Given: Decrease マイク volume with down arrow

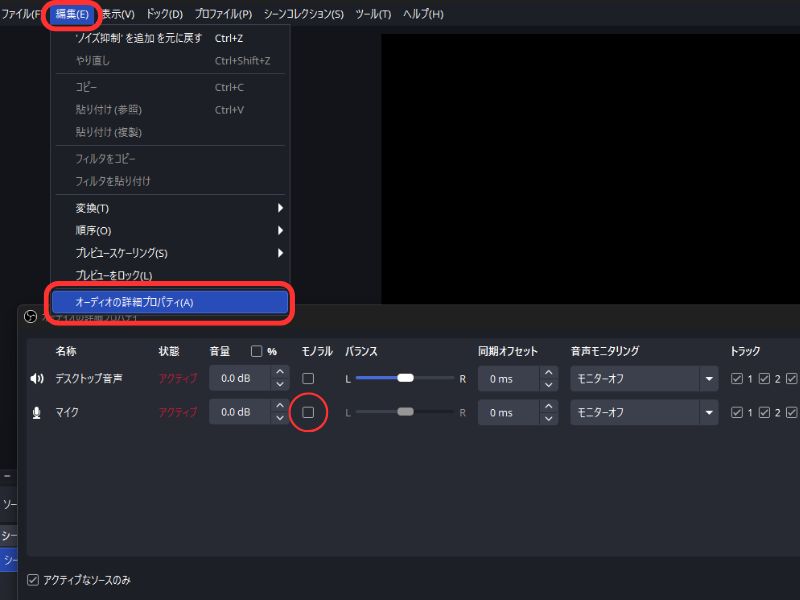Looking at the screenshot, I should (x=280, y=418).
